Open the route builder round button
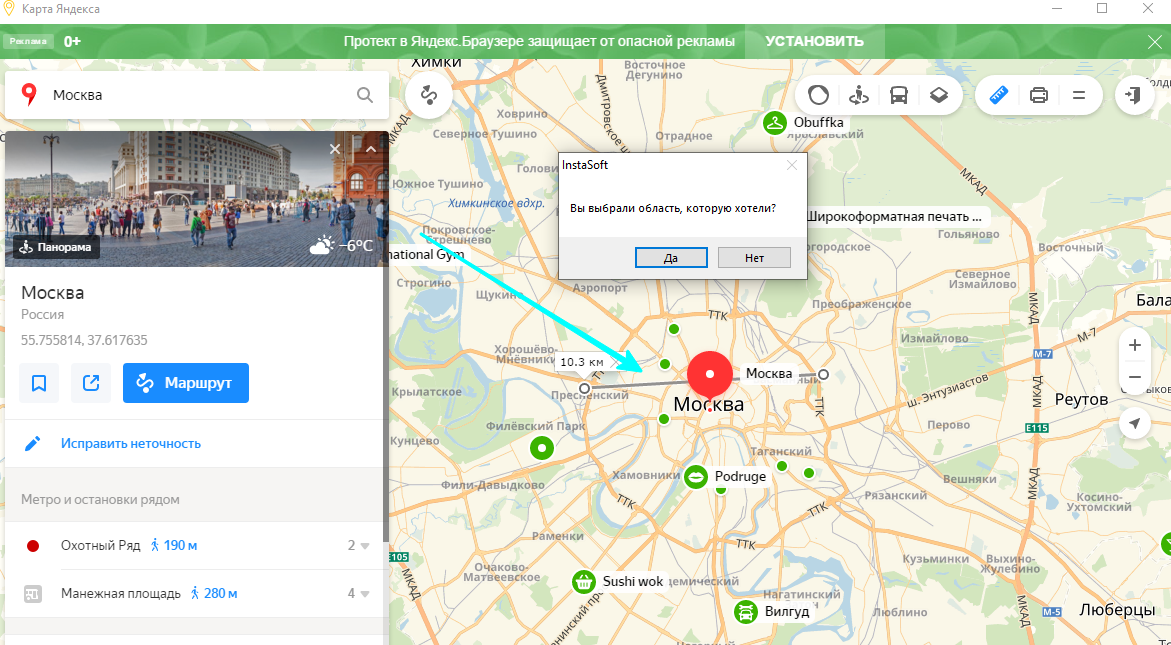The height and width of the screenshot is (645, 1171). click(429, 95)
